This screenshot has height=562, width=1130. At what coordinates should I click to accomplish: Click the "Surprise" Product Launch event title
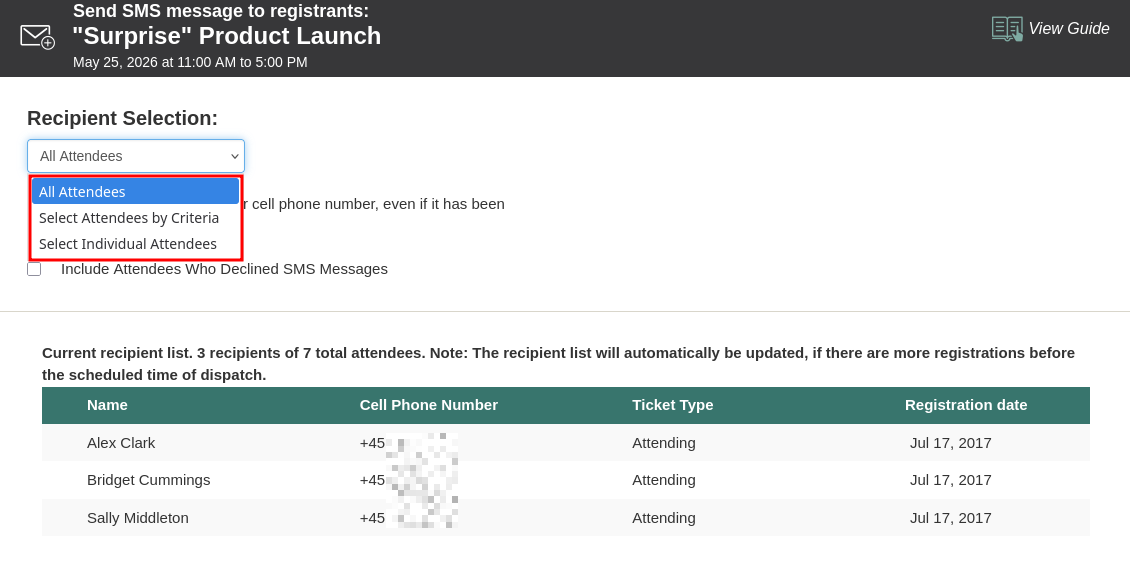pyautogui.click(x=226, y=36)
